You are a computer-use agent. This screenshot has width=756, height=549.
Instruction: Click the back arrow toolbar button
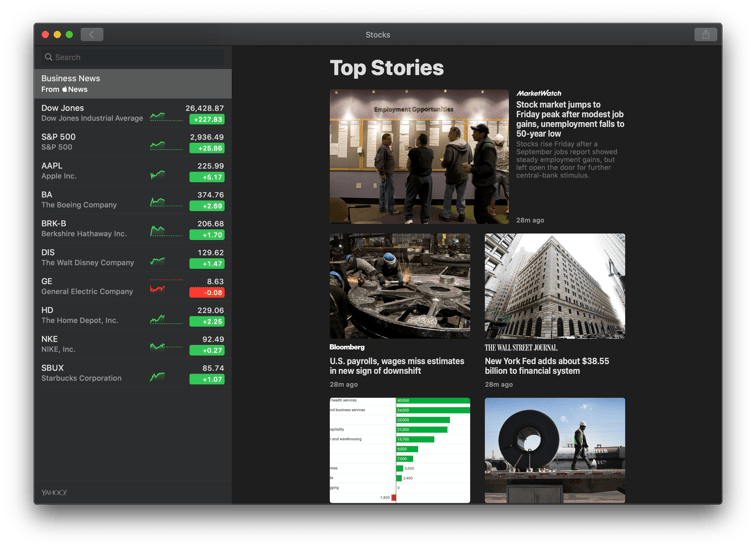click(92, 35)
